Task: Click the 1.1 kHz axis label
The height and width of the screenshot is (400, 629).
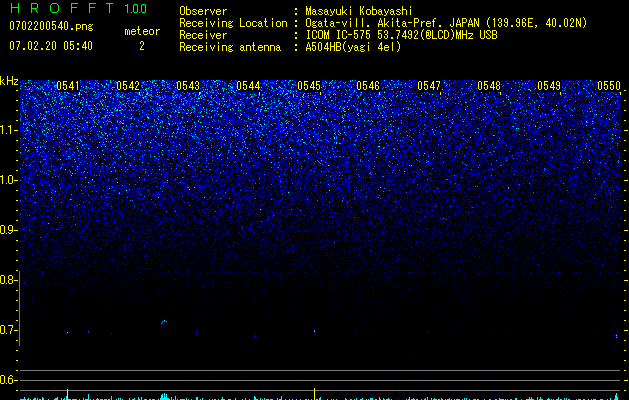Action: pos(9,130)
